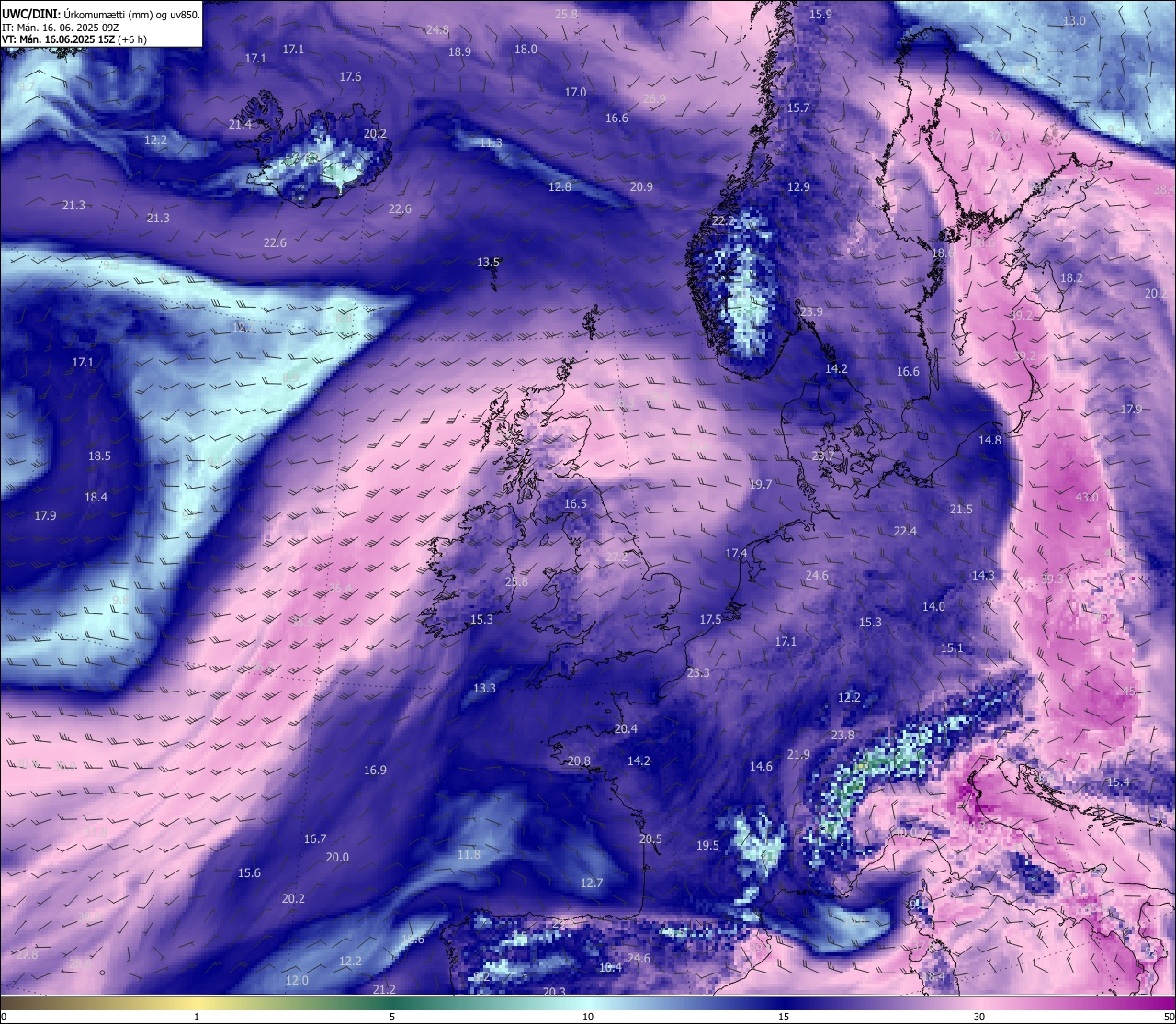
Task: Click the 13.3 value on the map
Action: 484,688
